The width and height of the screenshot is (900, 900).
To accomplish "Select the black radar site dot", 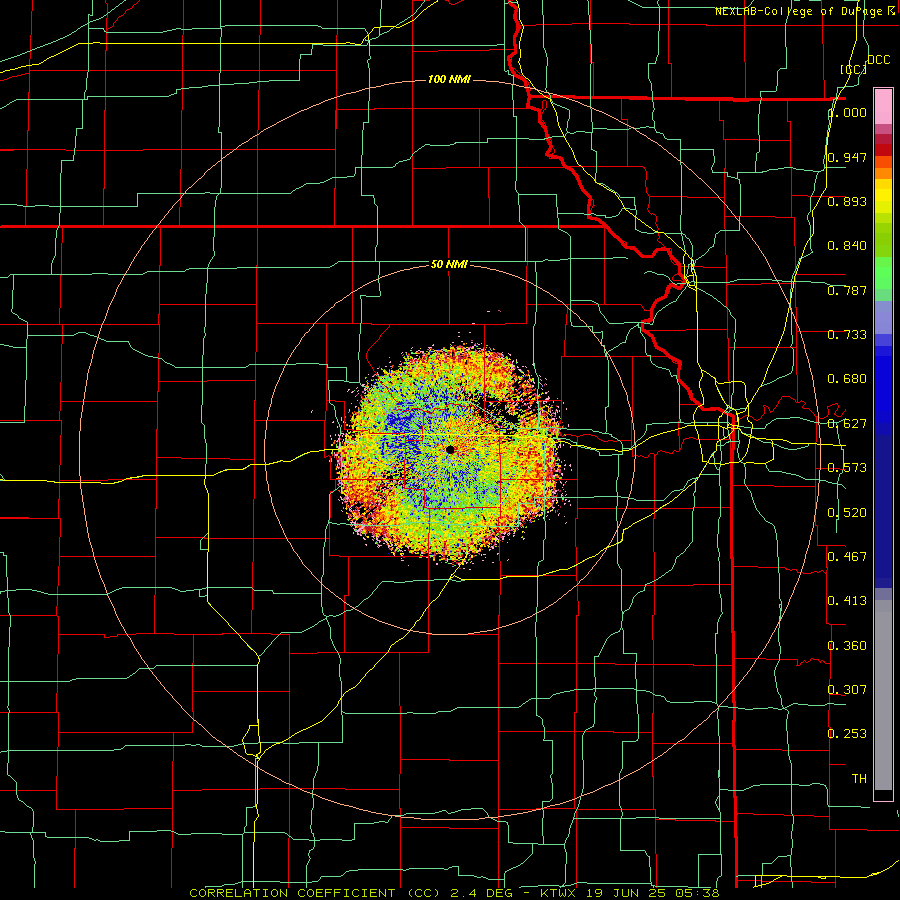I will click(x=450, y=449).
